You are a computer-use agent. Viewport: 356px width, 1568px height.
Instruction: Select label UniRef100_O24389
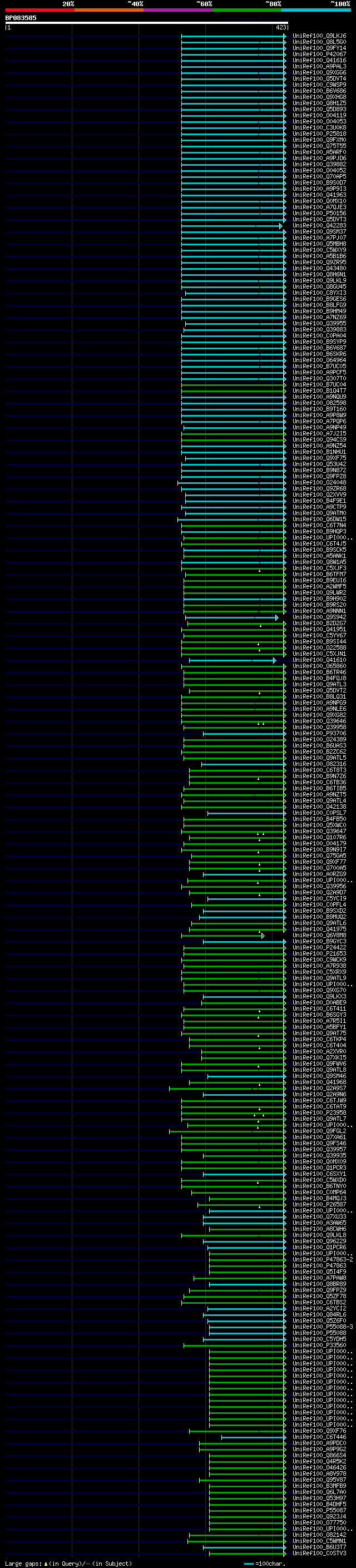319,740
